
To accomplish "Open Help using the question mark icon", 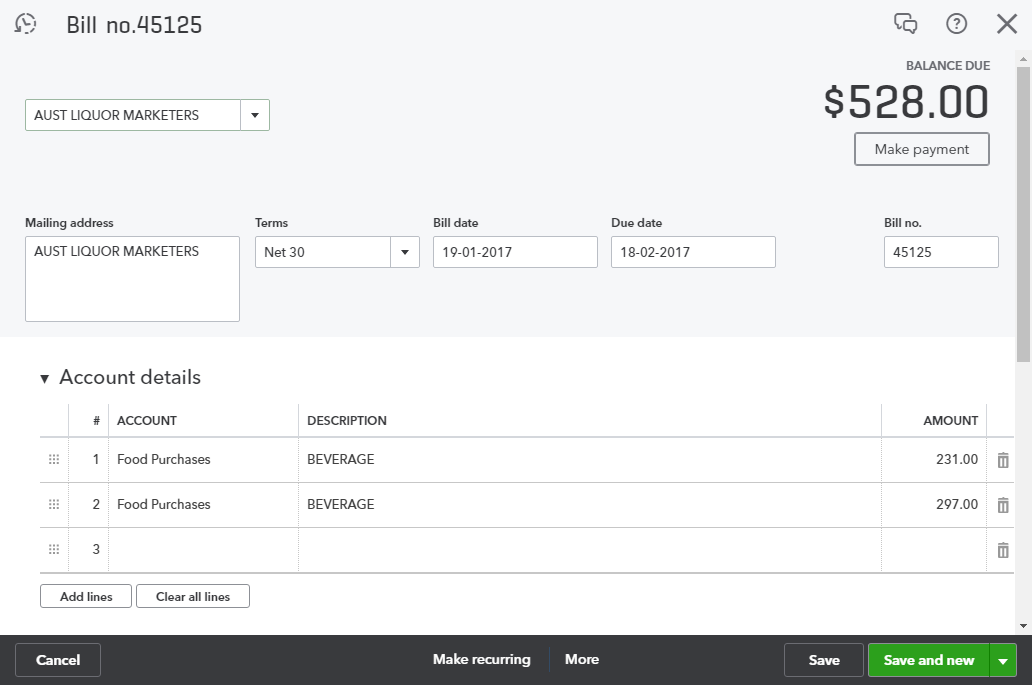I will point(957,24).
